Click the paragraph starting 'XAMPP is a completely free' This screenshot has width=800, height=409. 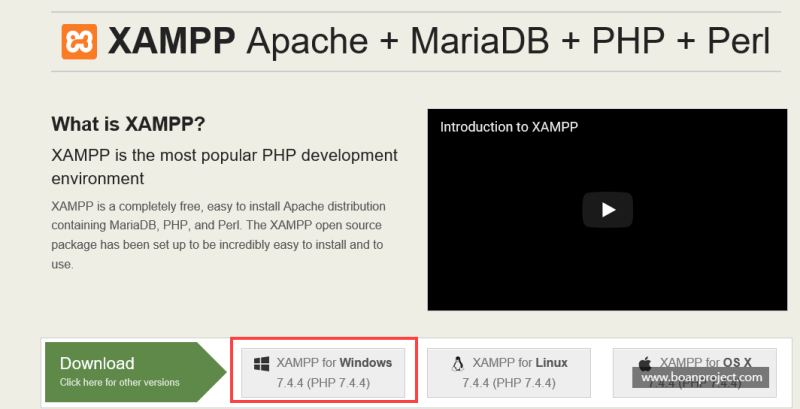coord(218,236)
